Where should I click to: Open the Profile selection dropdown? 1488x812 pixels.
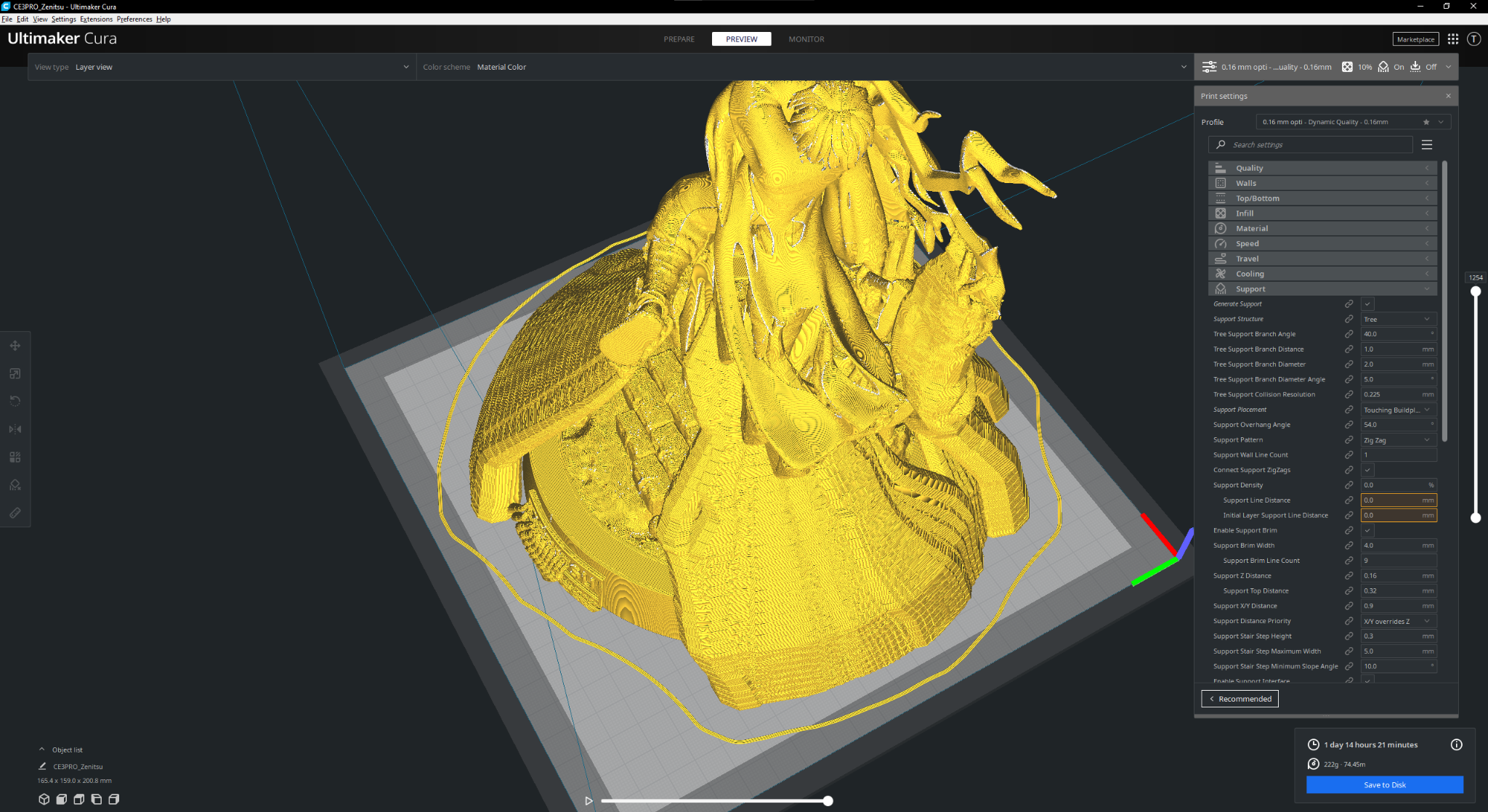tap(1353, 122)
